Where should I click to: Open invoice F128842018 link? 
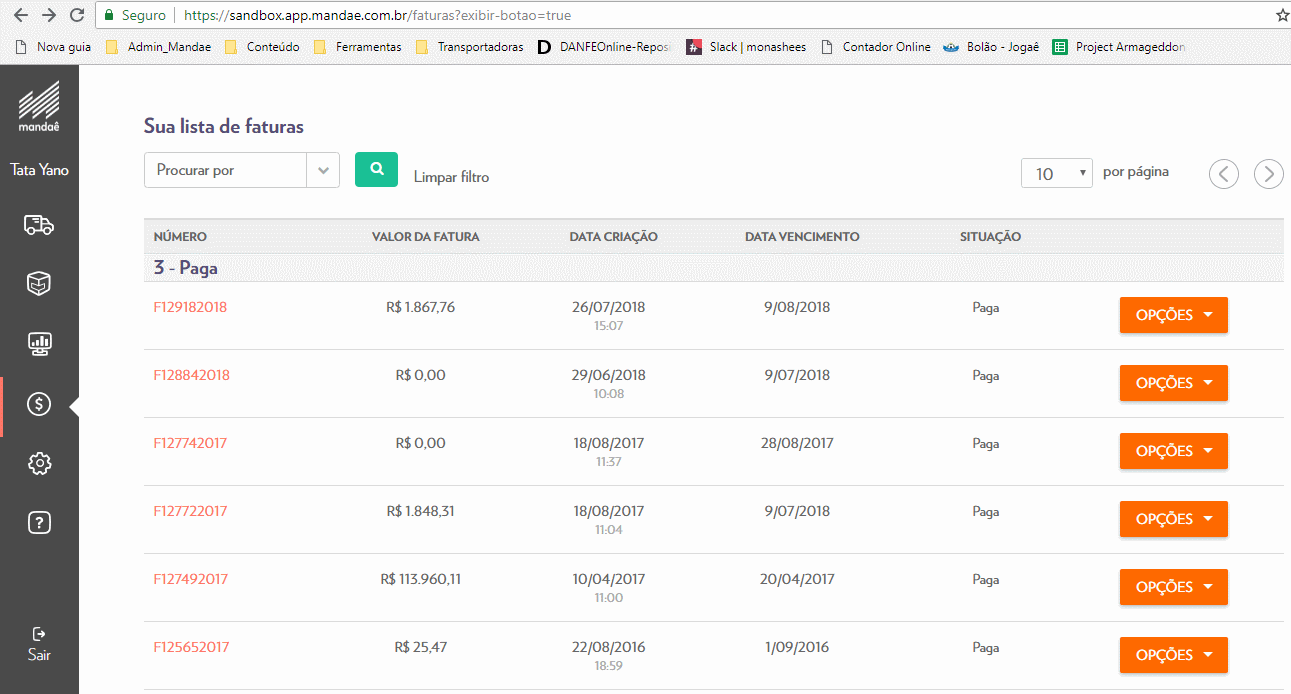point(191,376)
